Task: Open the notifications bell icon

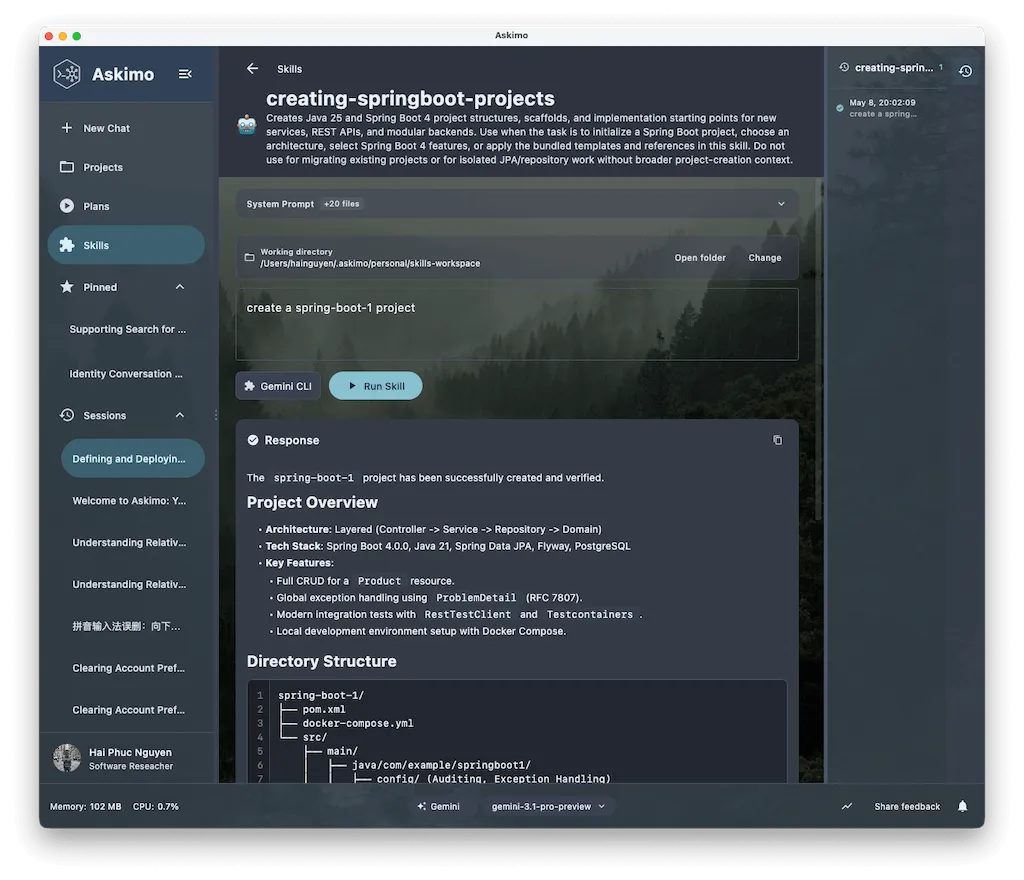Action: click(x=963, y=806)
